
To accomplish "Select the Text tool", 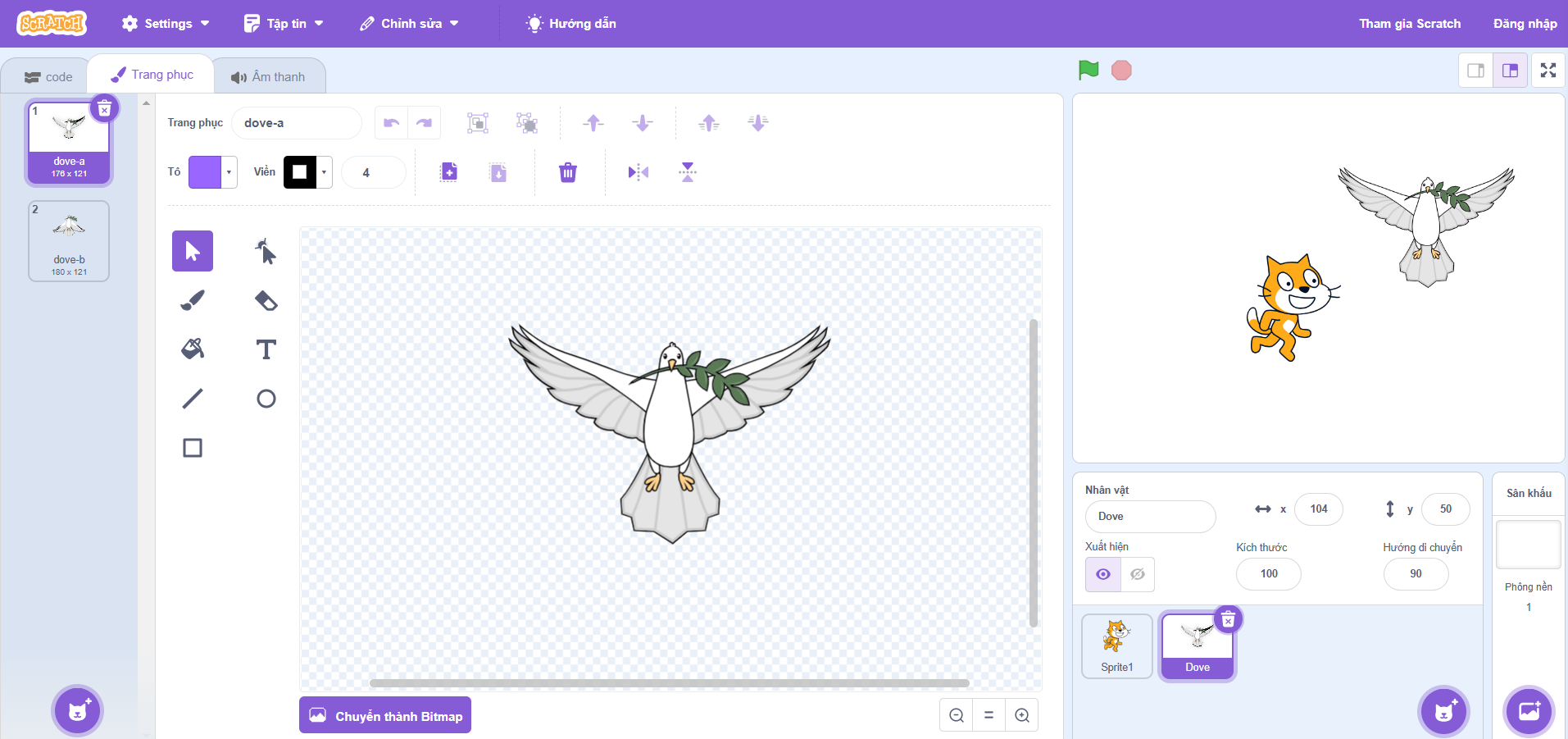I will tap(266, 349).
